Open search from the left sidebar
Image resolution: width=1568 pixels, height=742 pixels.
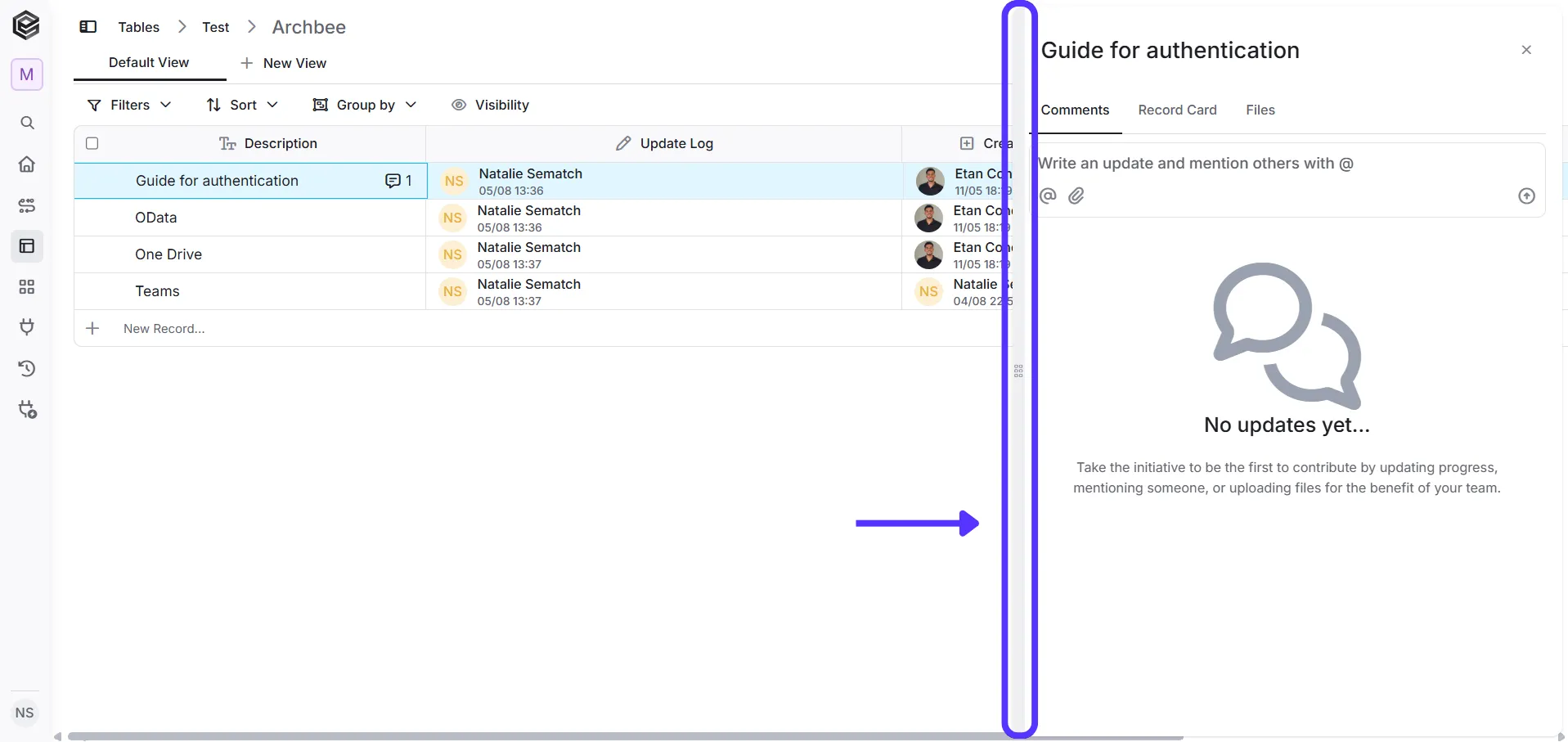27,123
